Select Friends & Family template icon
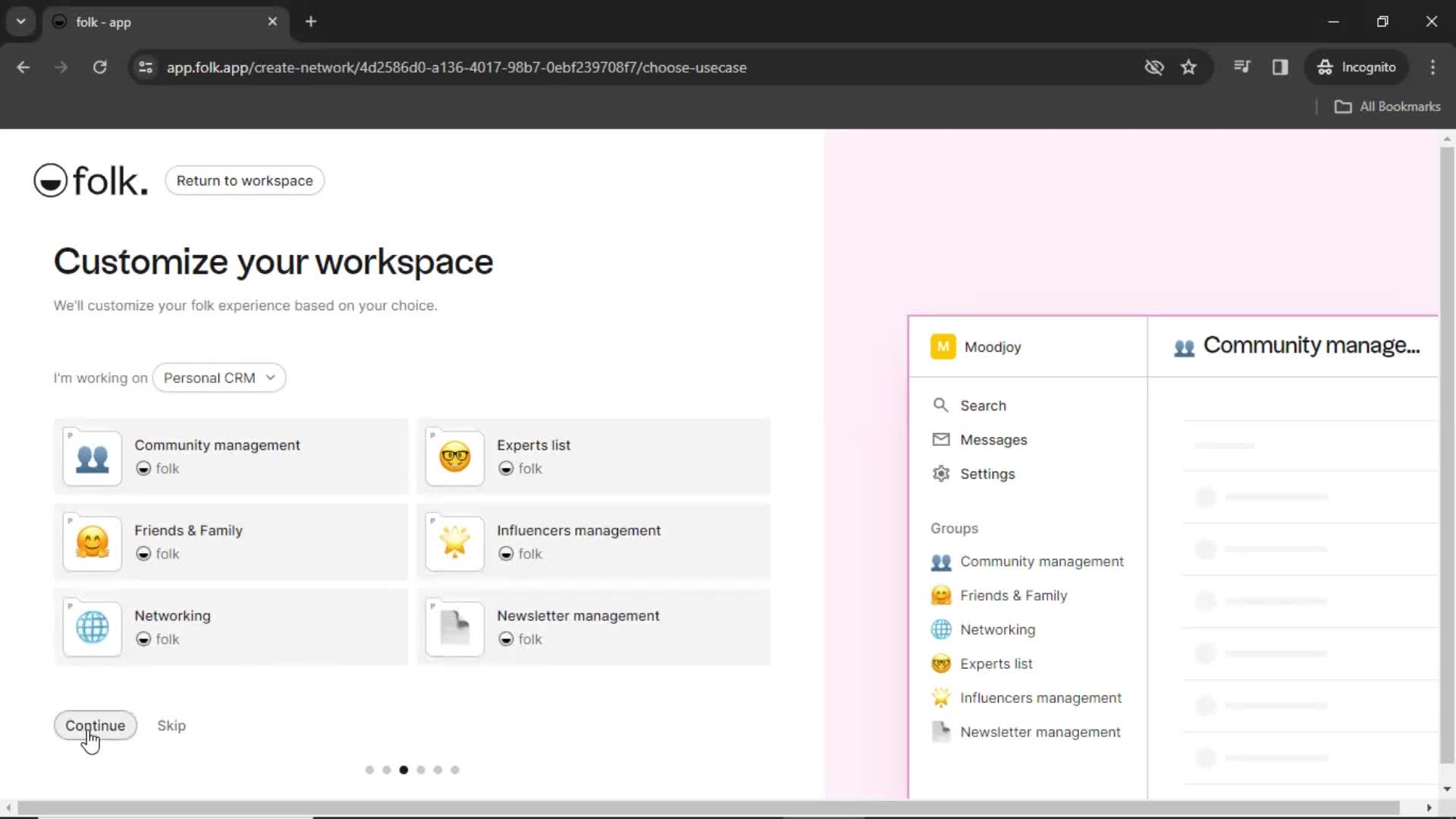Viewport: 1456px width, 819px height. point(92,541)
